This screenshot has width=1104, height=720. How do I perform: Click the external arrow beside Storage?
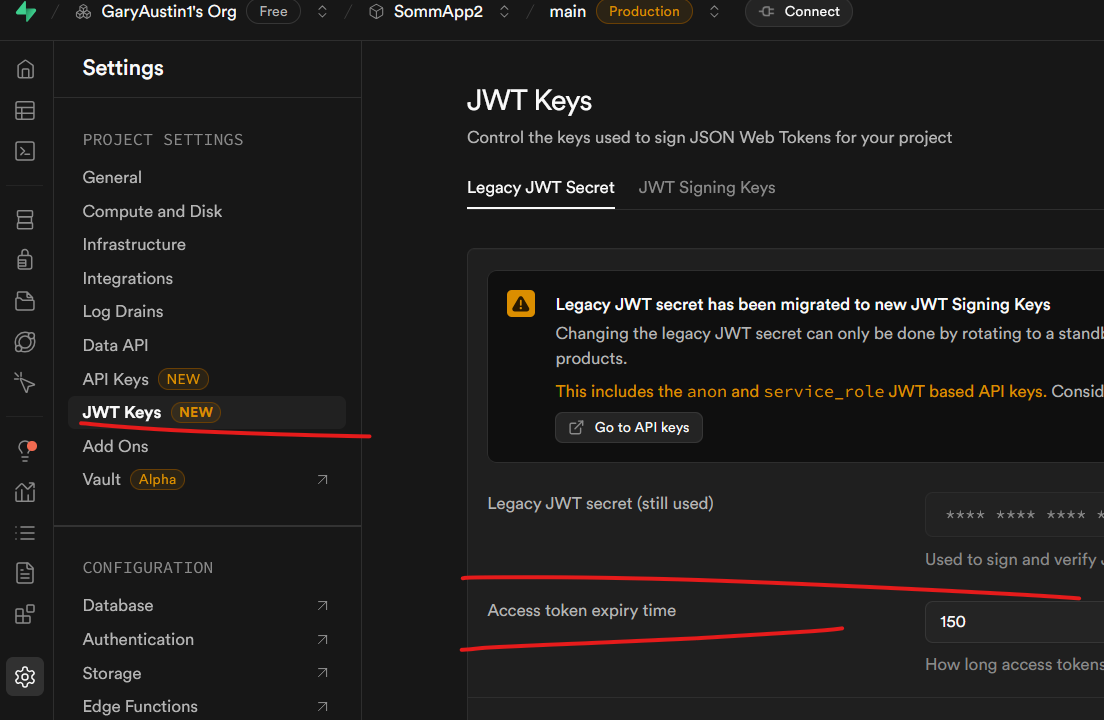322,673
